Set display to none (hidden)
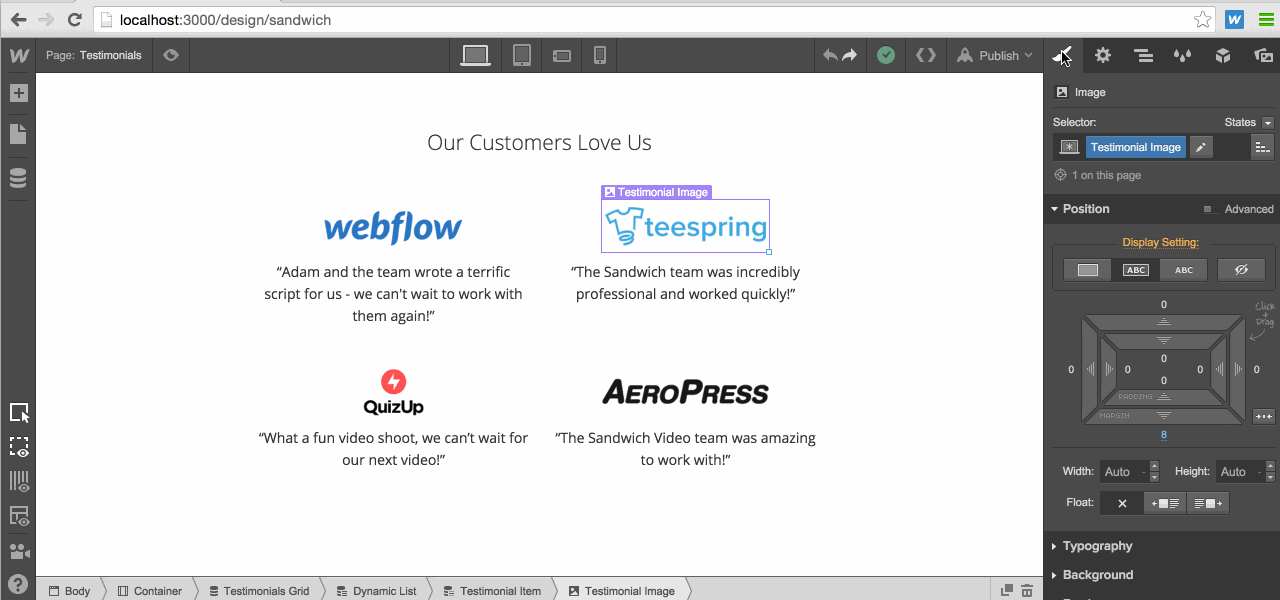 click(x=1241, y=270)
